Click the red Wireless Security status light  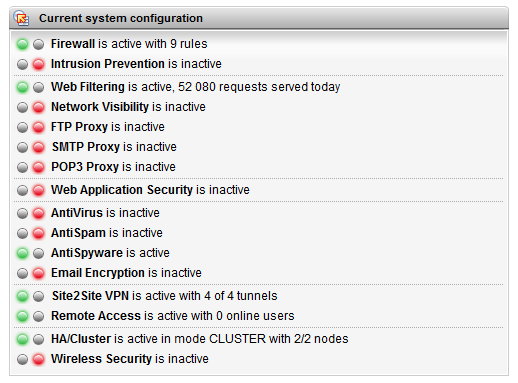(39, 359)
